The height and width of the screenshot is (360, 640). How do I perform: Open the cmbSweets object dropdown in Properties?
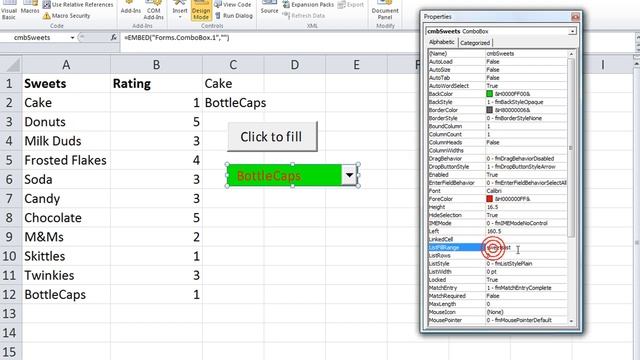click(x=572, y=31)
